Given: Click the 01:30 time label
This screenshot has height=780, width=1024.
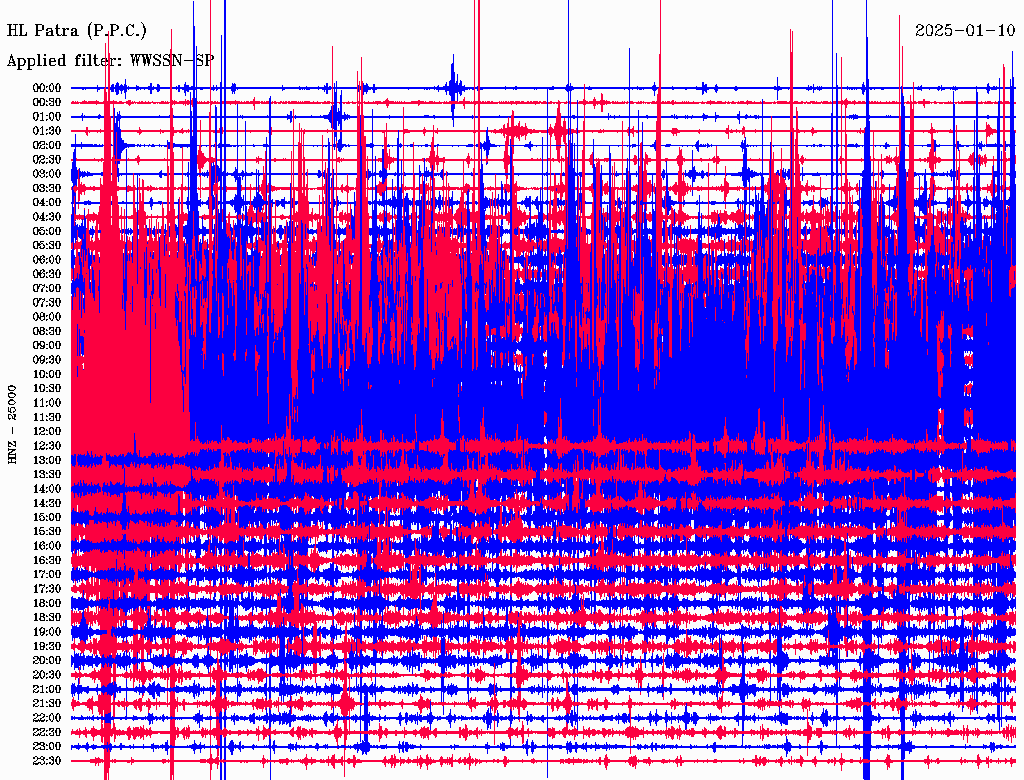Looking at the screenshot, I should click(x=47, y=131).
